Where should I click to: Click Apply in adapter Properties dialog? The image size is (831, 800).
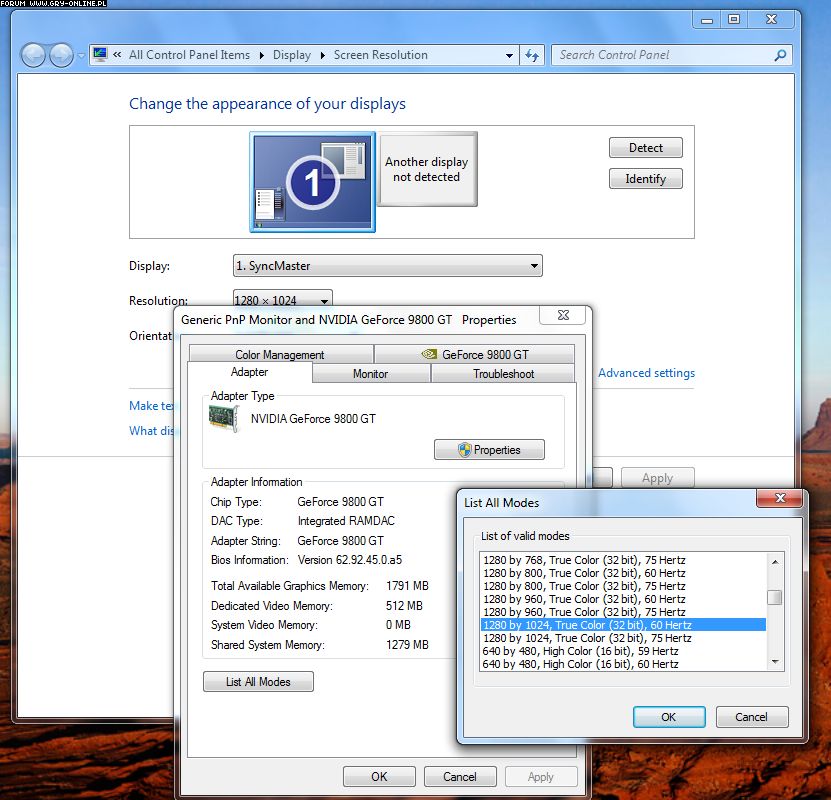pos(541,777)
